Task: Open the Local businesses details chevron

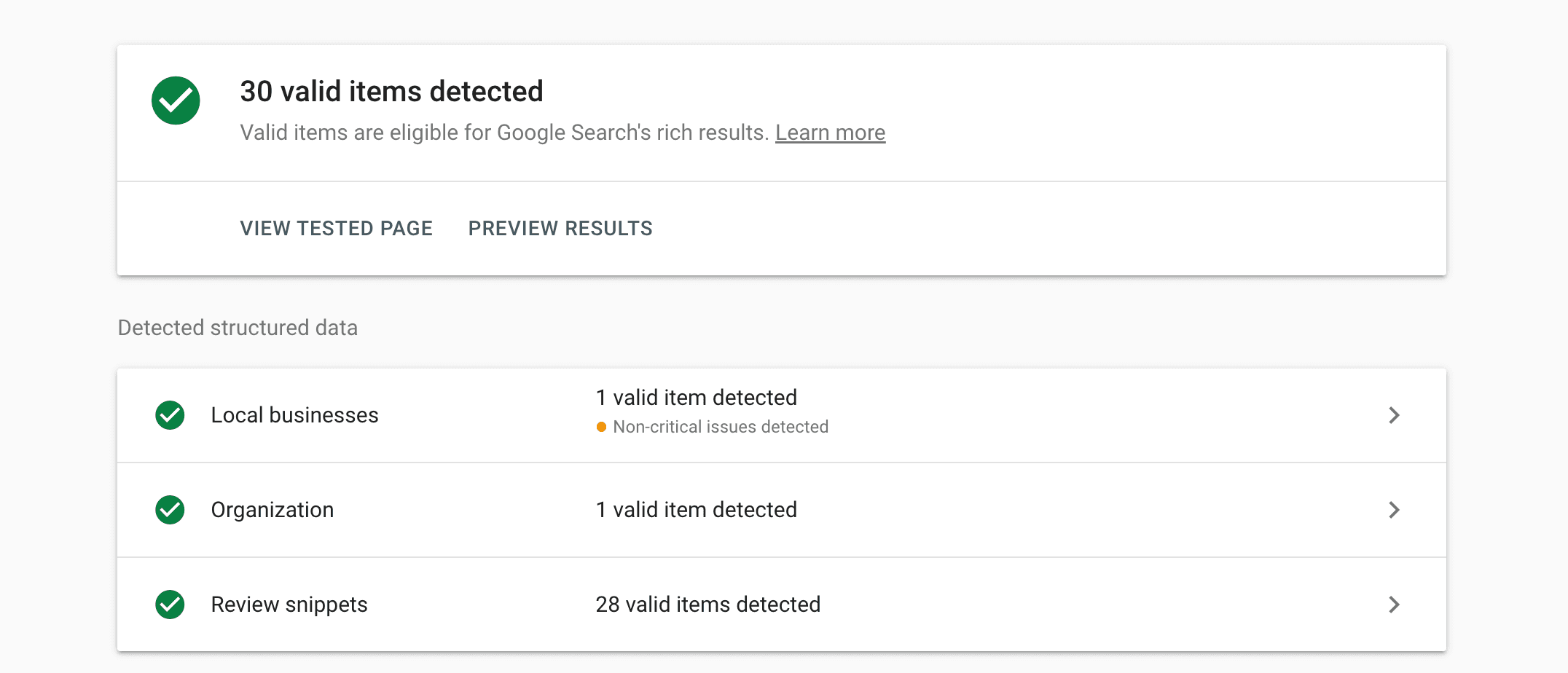Action: coord(1395,415)
